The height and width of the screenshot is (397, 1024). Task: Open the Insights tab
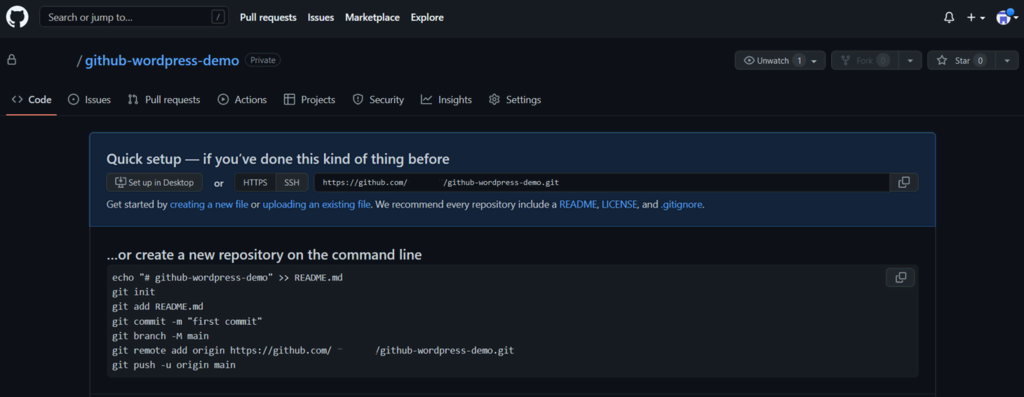[447, 100]
